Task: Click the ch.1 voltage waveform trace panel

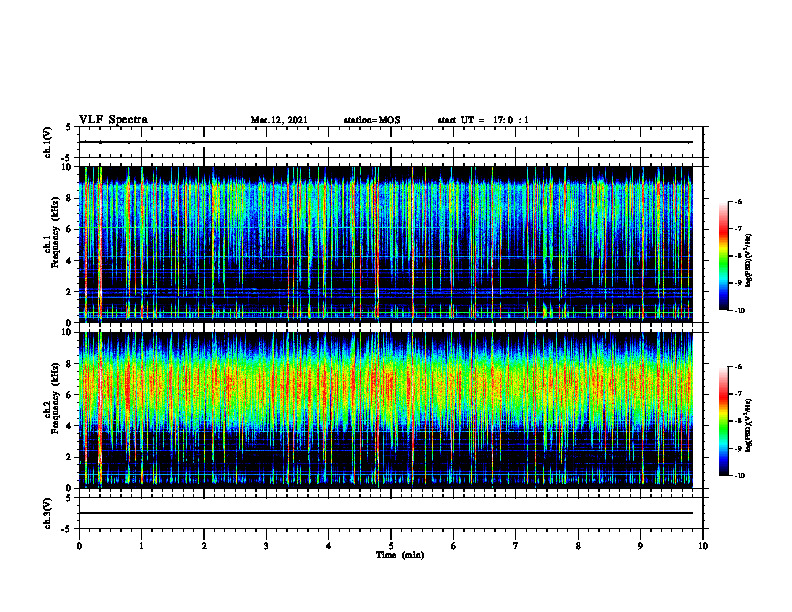Action: click(x=391, y=142)
